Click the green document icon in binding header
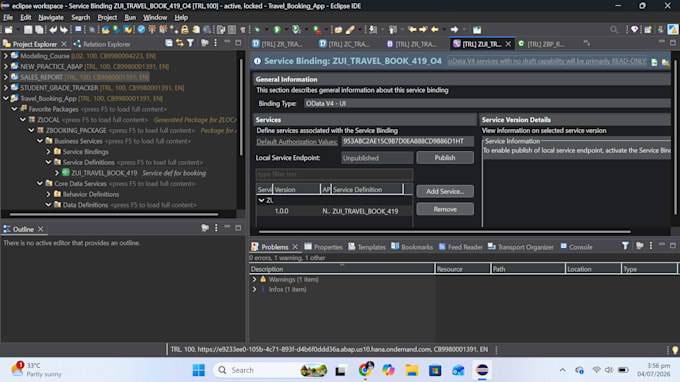Viewport: 680px width, 382px height. tap(654, 62)
